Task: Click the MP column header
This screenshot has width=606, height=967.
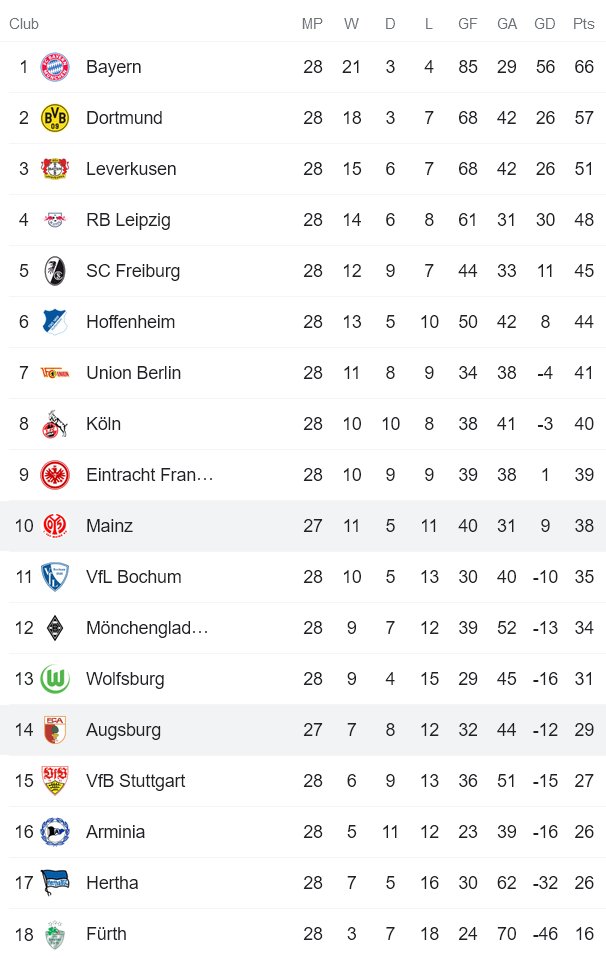Action: (312, 23)
